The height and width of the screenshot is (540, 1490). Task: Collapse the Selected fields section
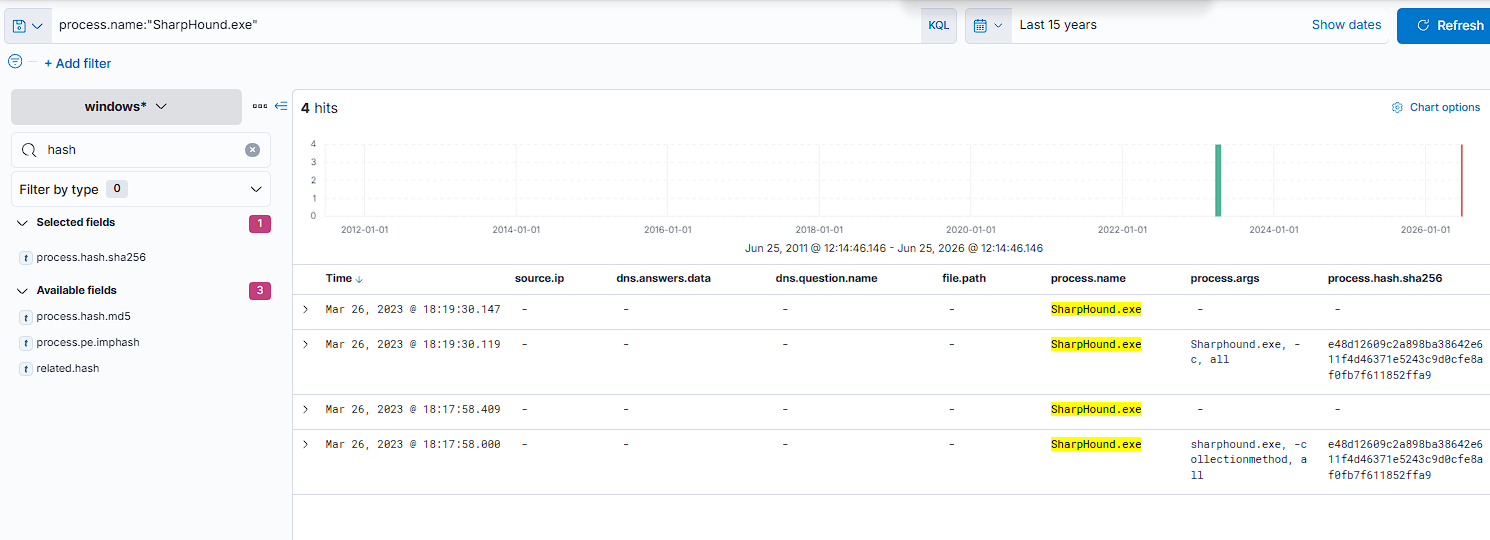pos(23,223)
